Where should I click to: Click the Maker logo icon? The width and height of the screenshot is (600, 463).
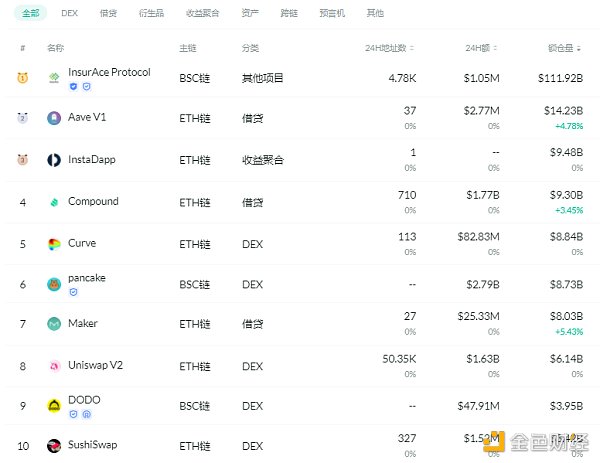click(x=54, y=324)
